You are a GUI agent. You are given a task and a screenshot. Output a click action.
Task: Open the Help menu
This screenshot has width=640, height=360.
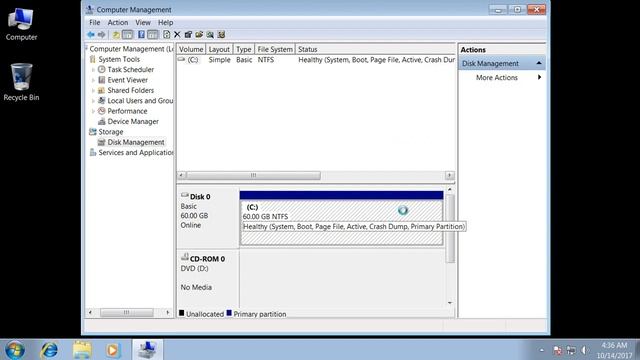pos(165,22)
